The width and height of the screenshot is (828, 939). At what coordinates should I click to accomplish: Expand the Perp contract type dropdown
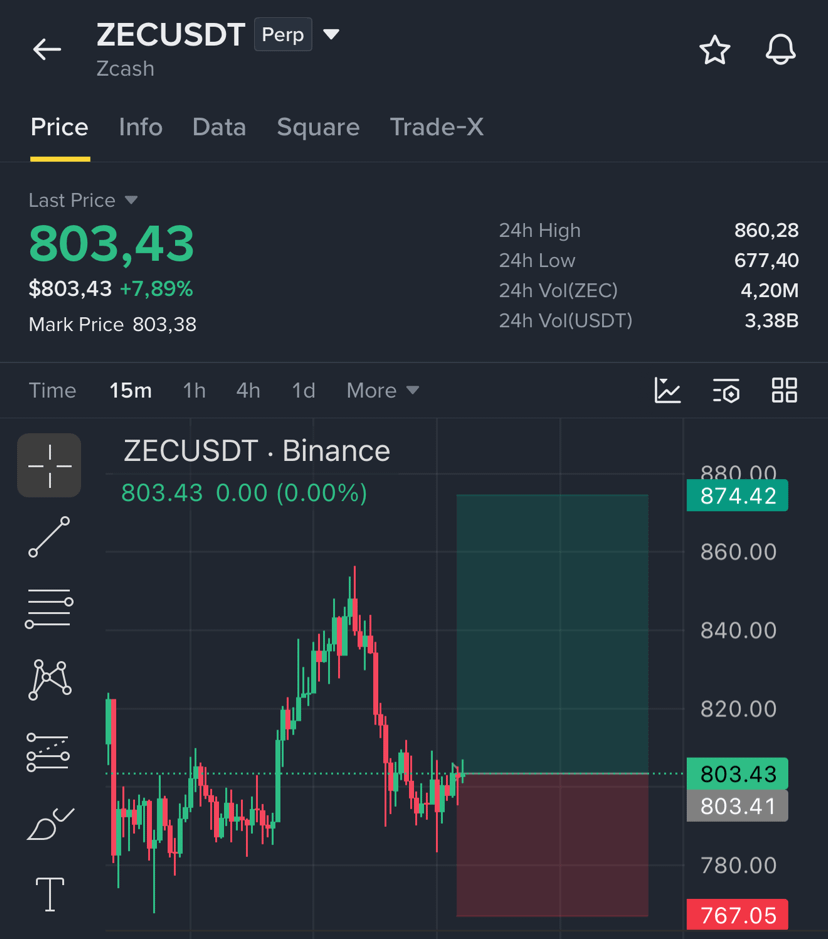(331, 34)
